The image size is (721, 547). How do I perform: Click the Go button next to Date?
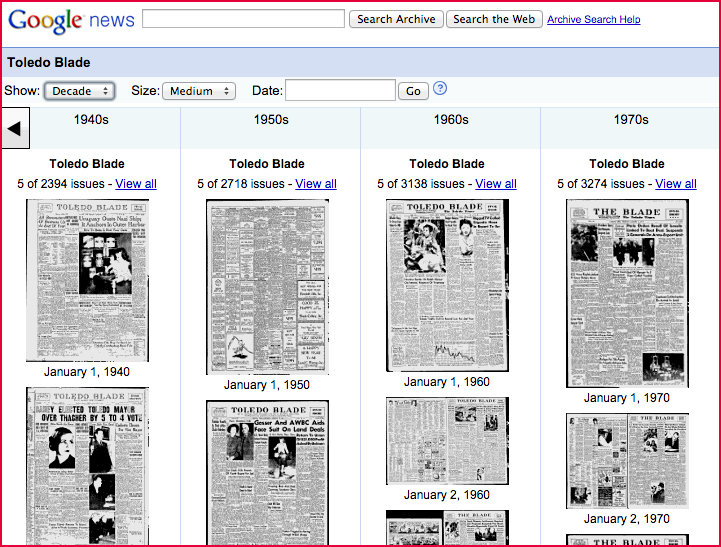[413, 91]
